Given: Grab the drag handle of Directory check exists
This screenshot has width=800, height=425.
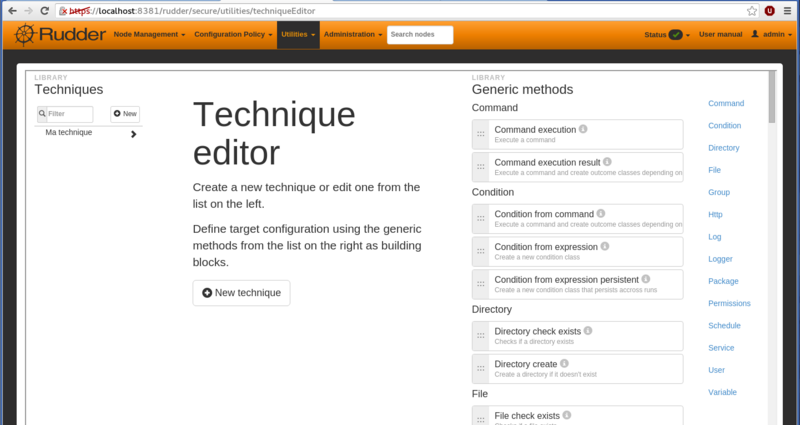Looking at the screenshot, I should (481, 336).
